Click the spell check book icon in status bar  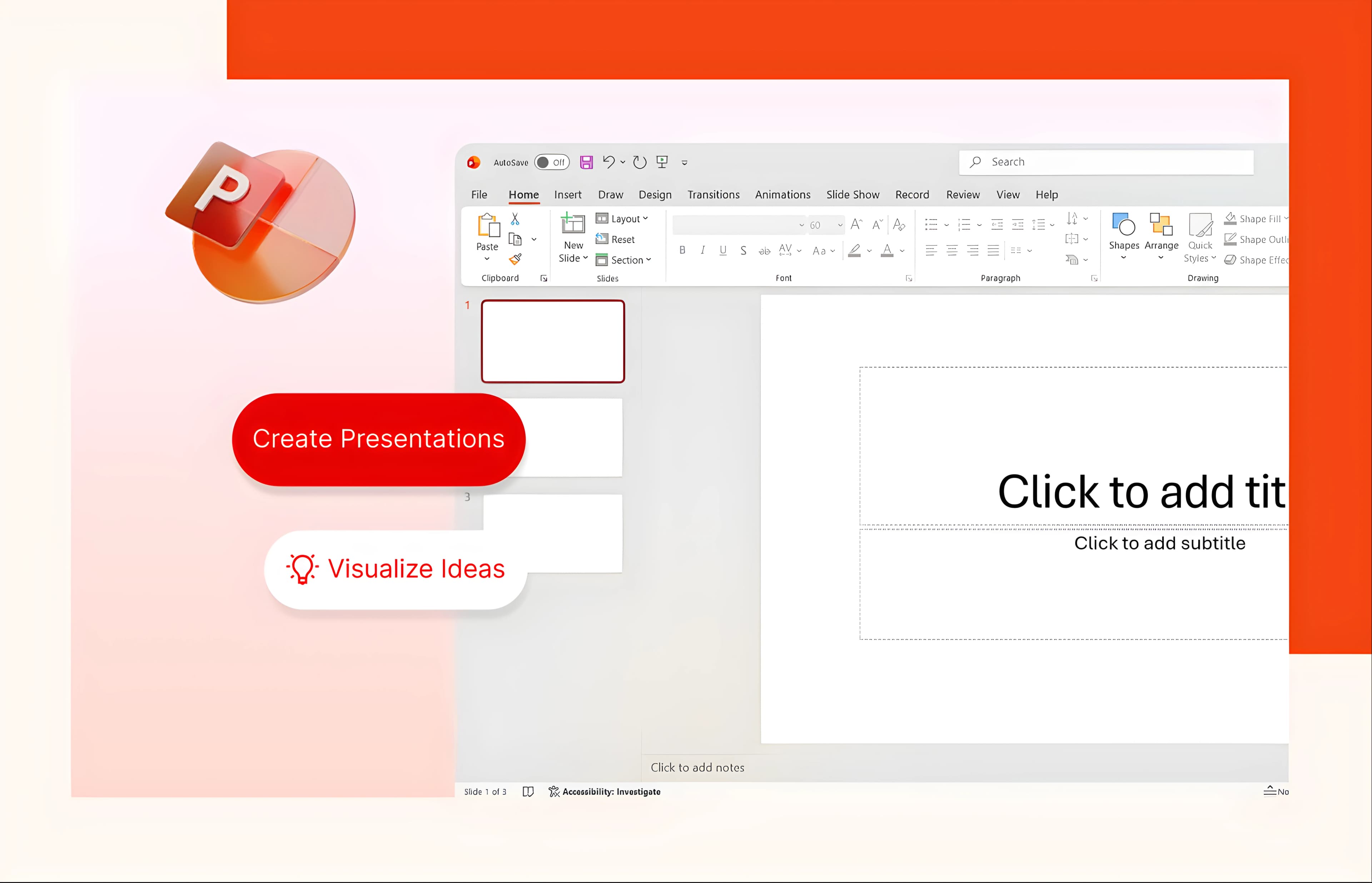(528, 792)
